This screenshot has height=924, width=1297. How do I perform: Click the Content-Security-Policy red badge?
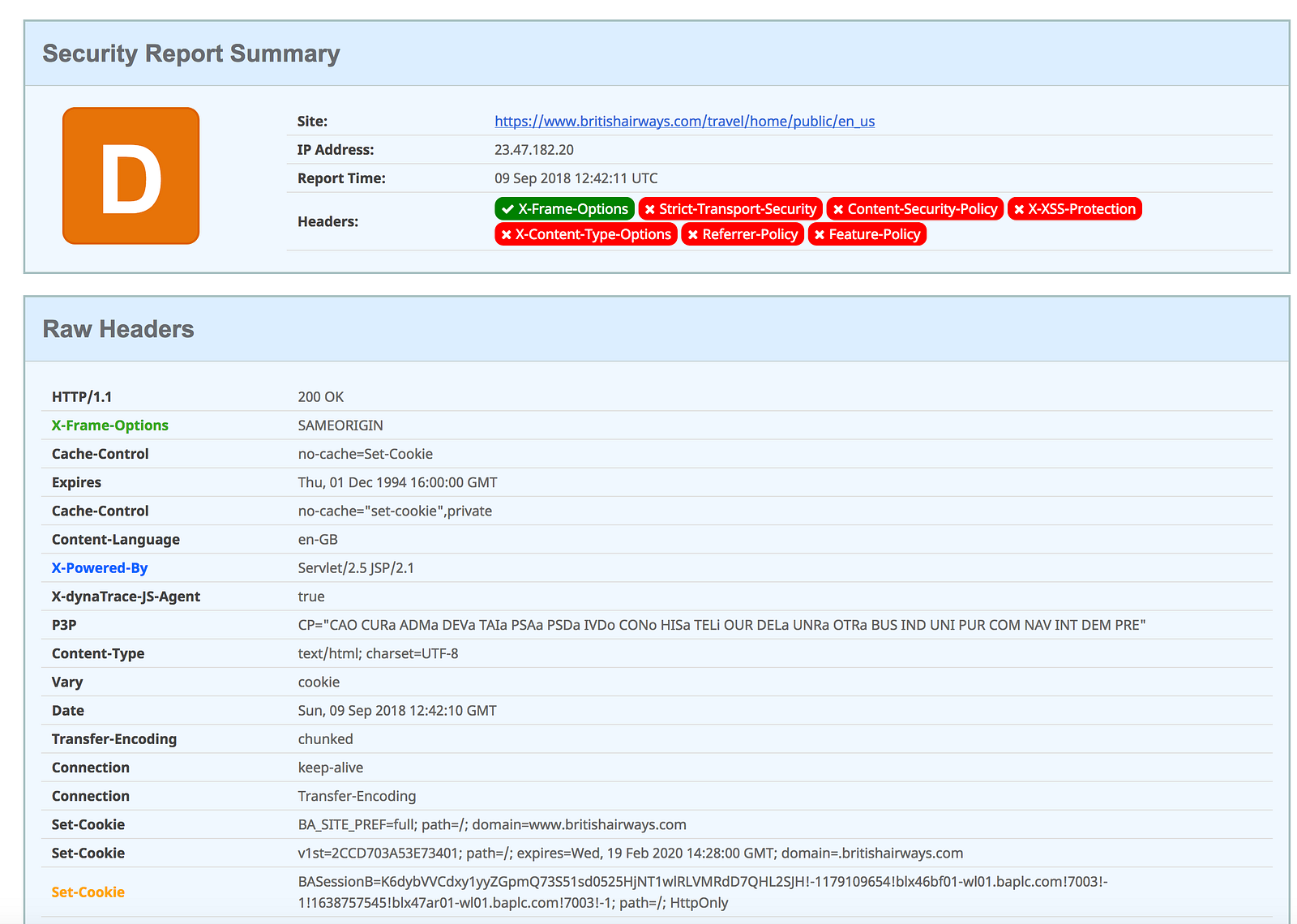click(915, 209)
